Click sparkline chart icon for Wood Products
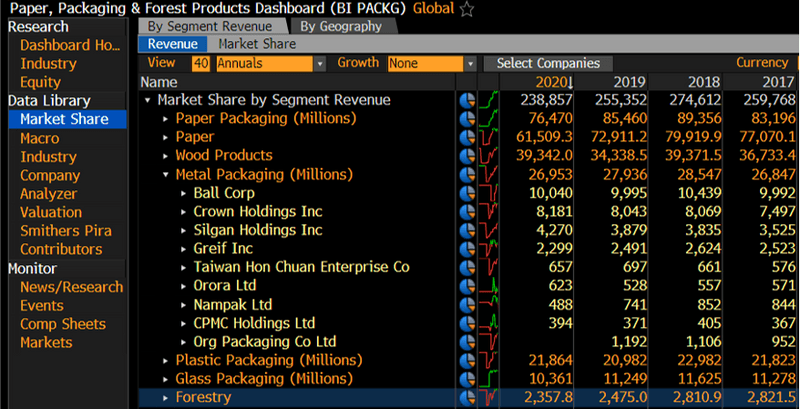 click(x=489, y=156)
